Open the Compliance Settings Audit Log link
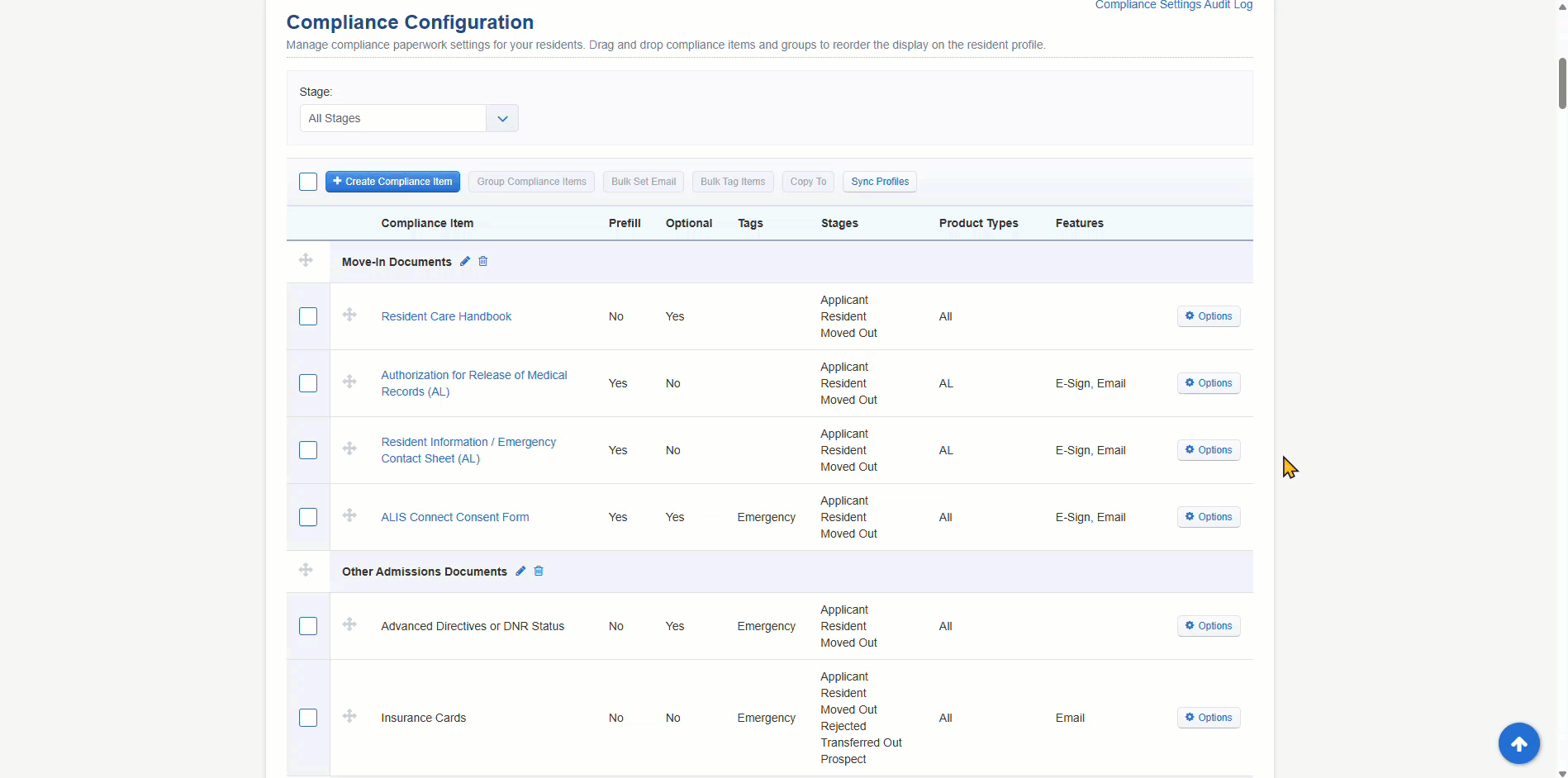The width and height of the screenshot is (1568, 778). (x=1174, y=5)
